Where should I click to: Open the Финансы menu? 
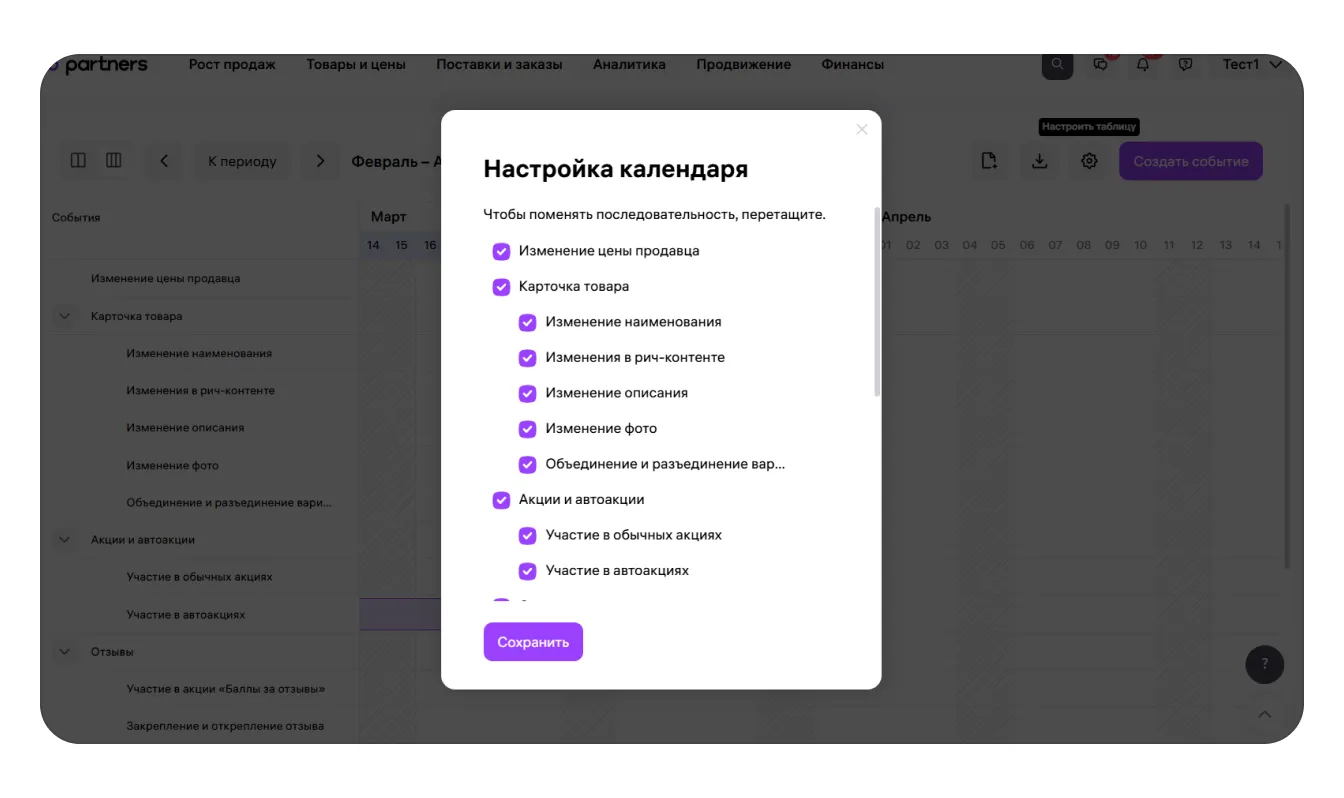852,65
